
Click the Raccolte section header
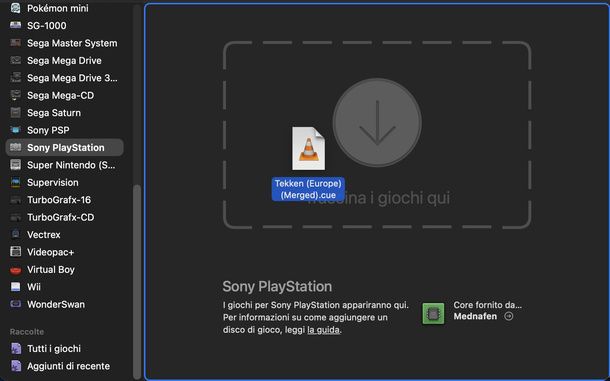tap(27, 332)
